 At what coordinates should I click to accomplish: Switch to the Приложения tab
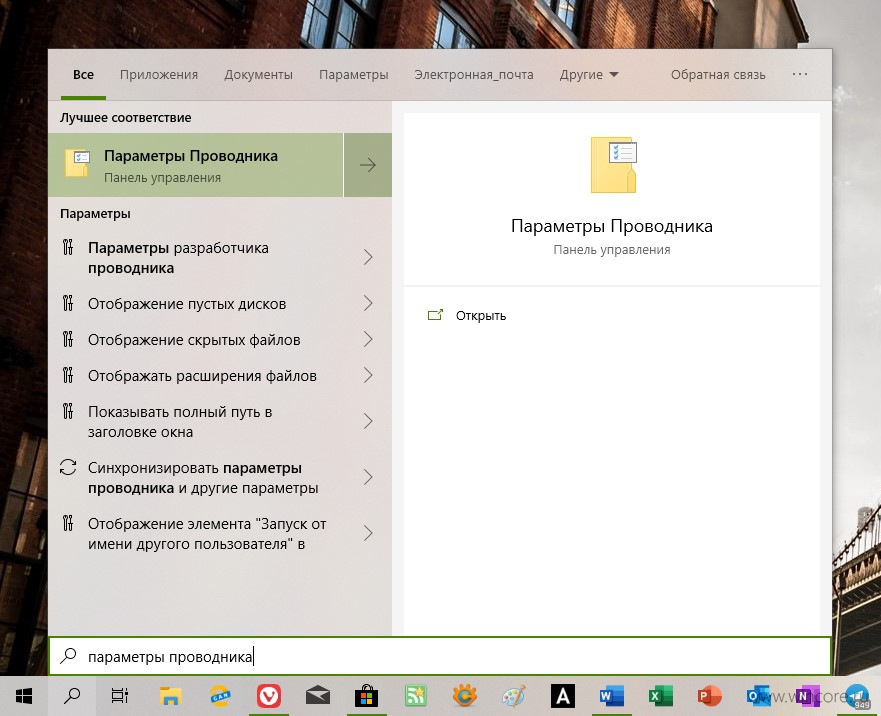[159, 75]
